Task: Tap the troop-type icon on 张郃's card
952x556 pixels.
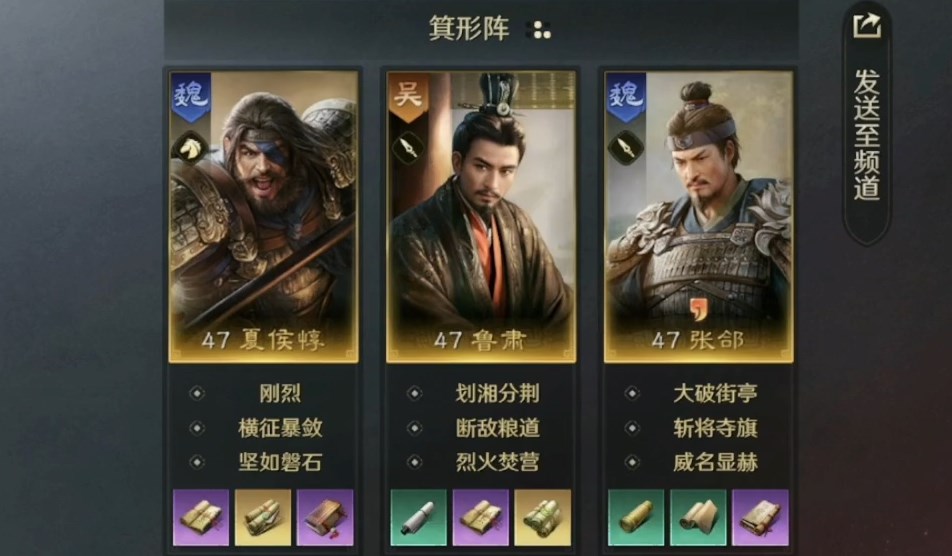Action: pyautogui.click(x=625, y=147)
